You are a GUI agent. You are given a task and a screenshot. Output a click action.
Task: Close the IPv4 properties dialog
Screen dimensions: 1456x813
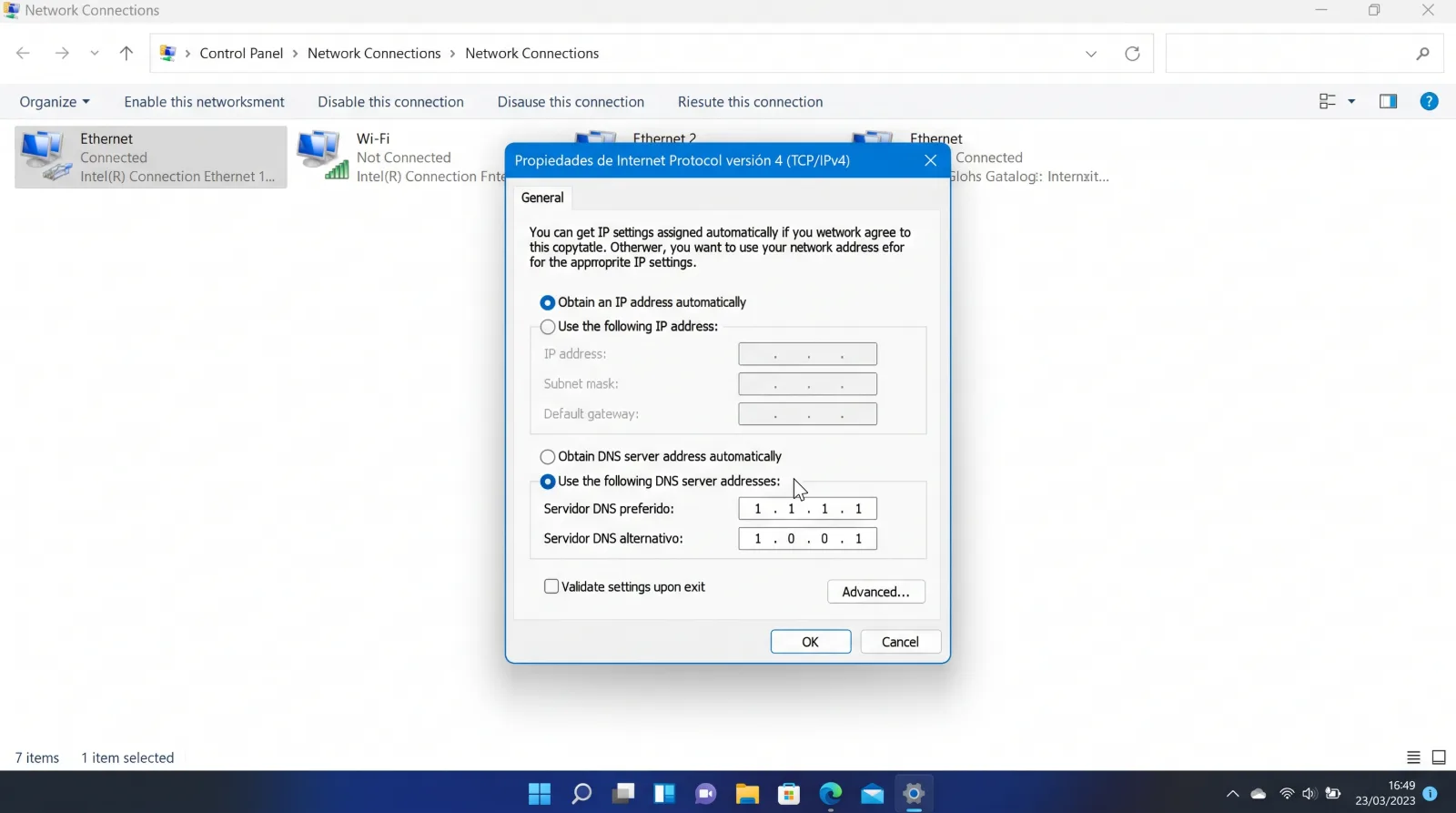[x=930, y=160]
